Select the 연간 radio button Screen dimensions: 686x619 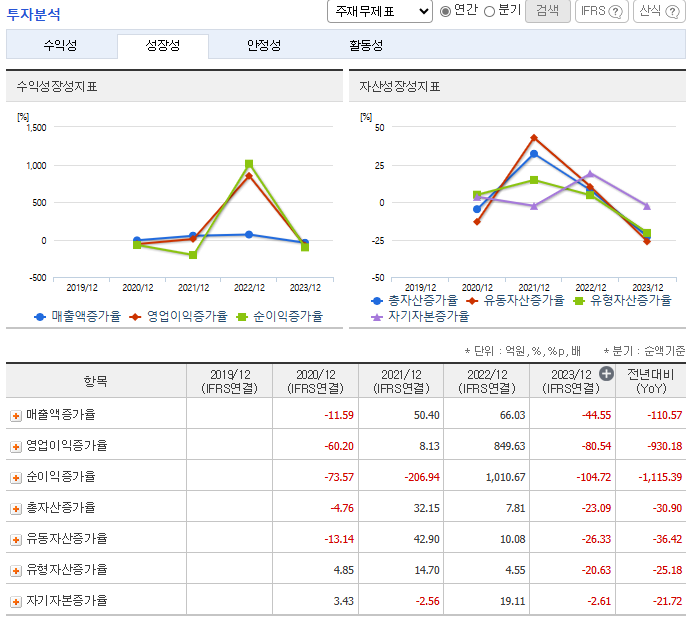(445, 11)
